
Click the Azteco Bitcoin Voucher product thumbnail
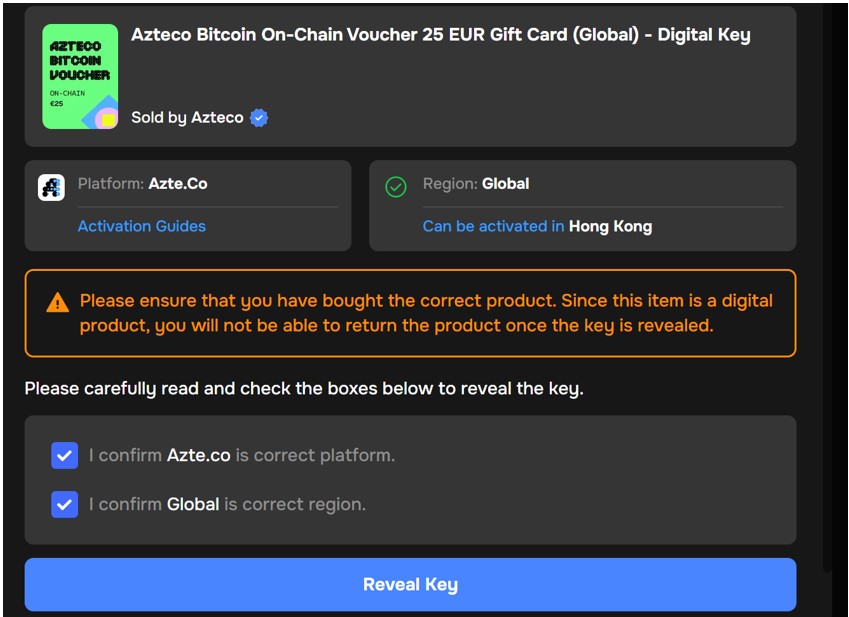(x=80, y=77)
